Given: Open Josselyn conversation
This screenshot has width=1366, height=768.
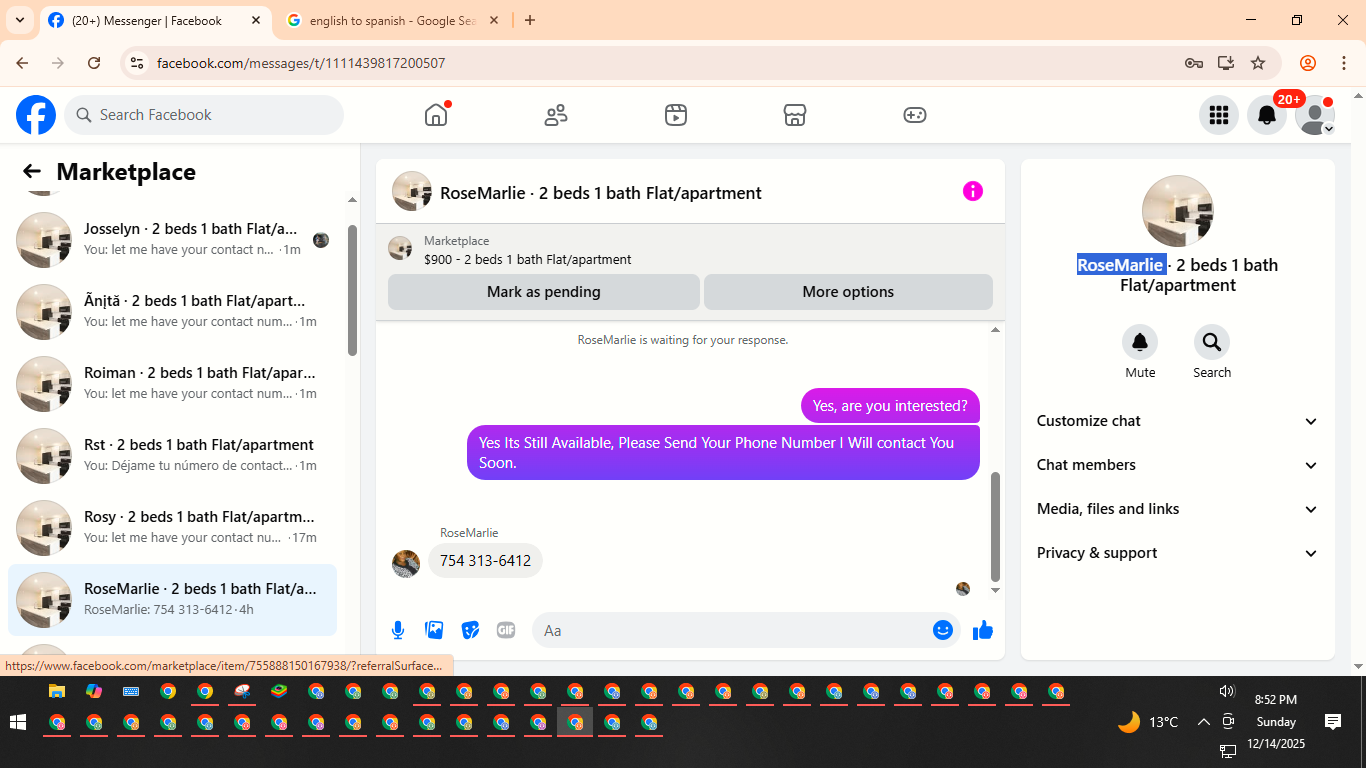Looking at the screenshot, I should tap(172, 240).
